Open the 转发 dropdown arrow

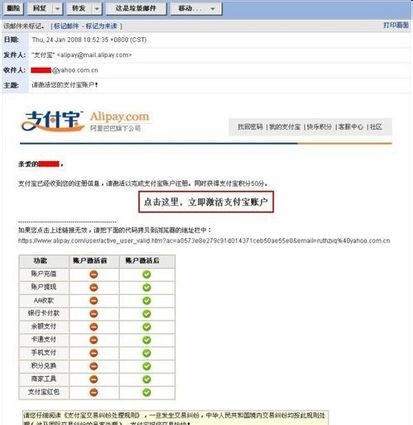click(x=97, y=9)
